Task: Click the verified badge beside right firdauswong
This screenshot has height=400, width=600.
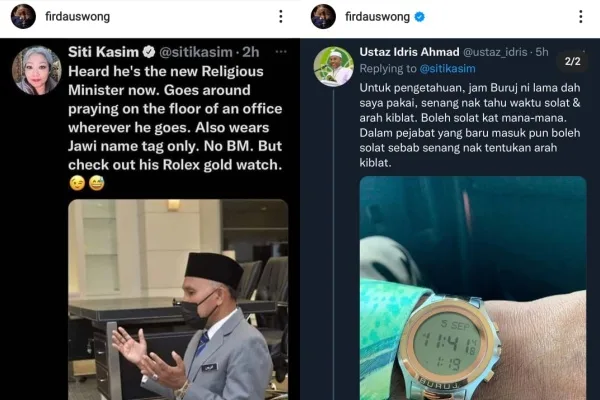Action: 420,17
